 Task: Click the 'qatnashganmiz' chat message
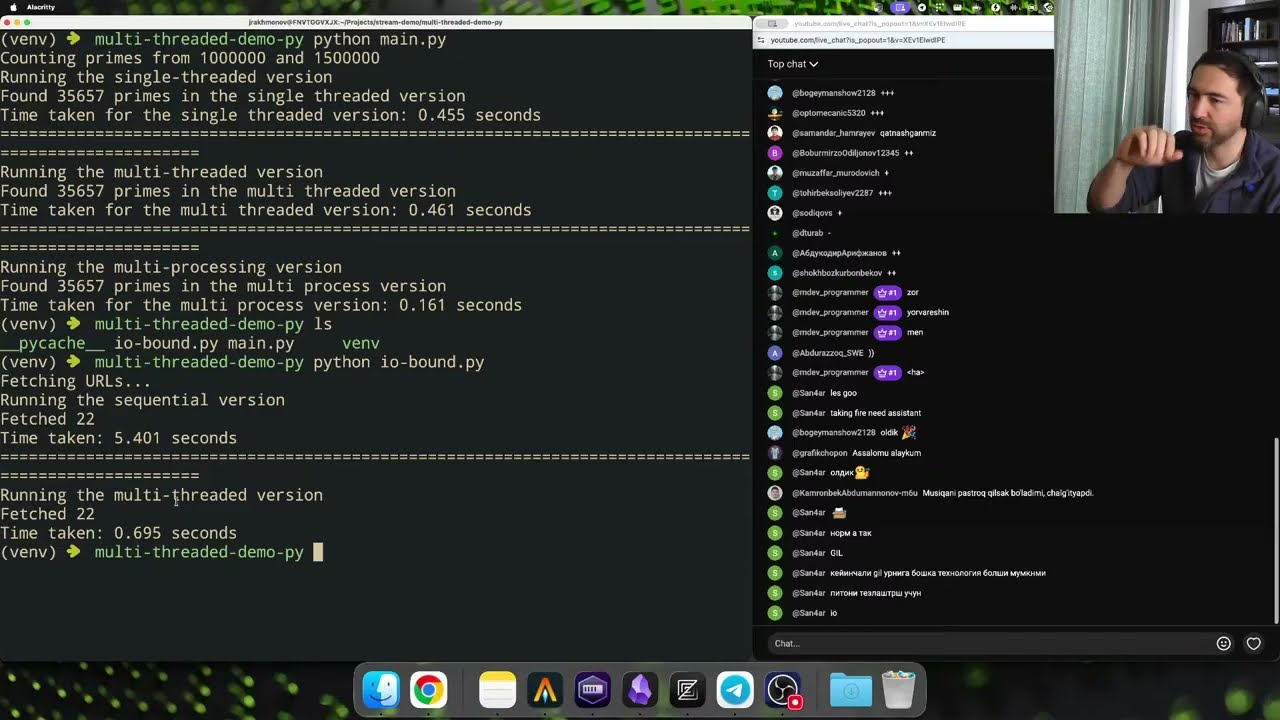pos(908,133)
